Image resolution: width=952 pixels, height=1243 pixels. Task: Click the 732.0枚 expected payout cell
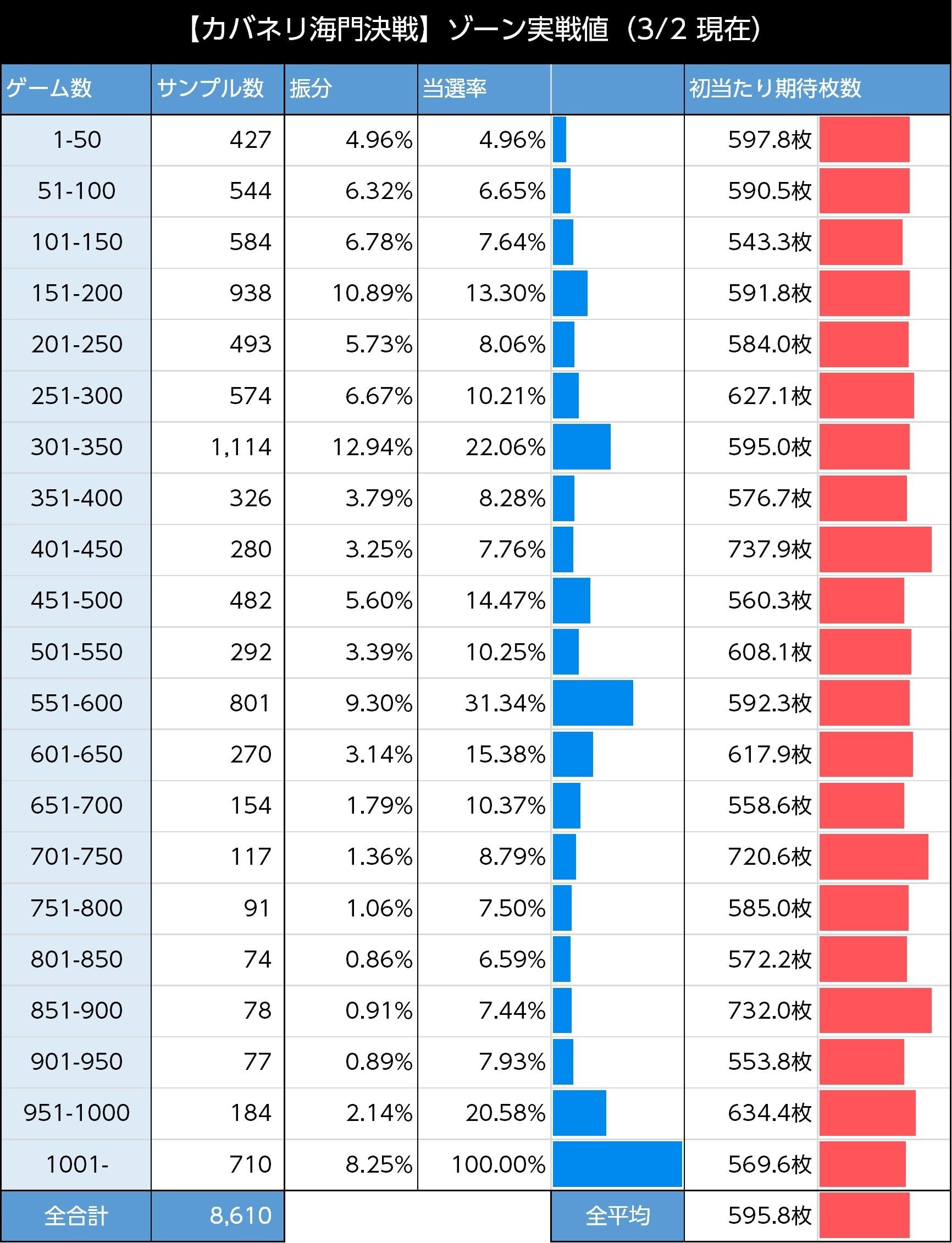[769, 1010]
